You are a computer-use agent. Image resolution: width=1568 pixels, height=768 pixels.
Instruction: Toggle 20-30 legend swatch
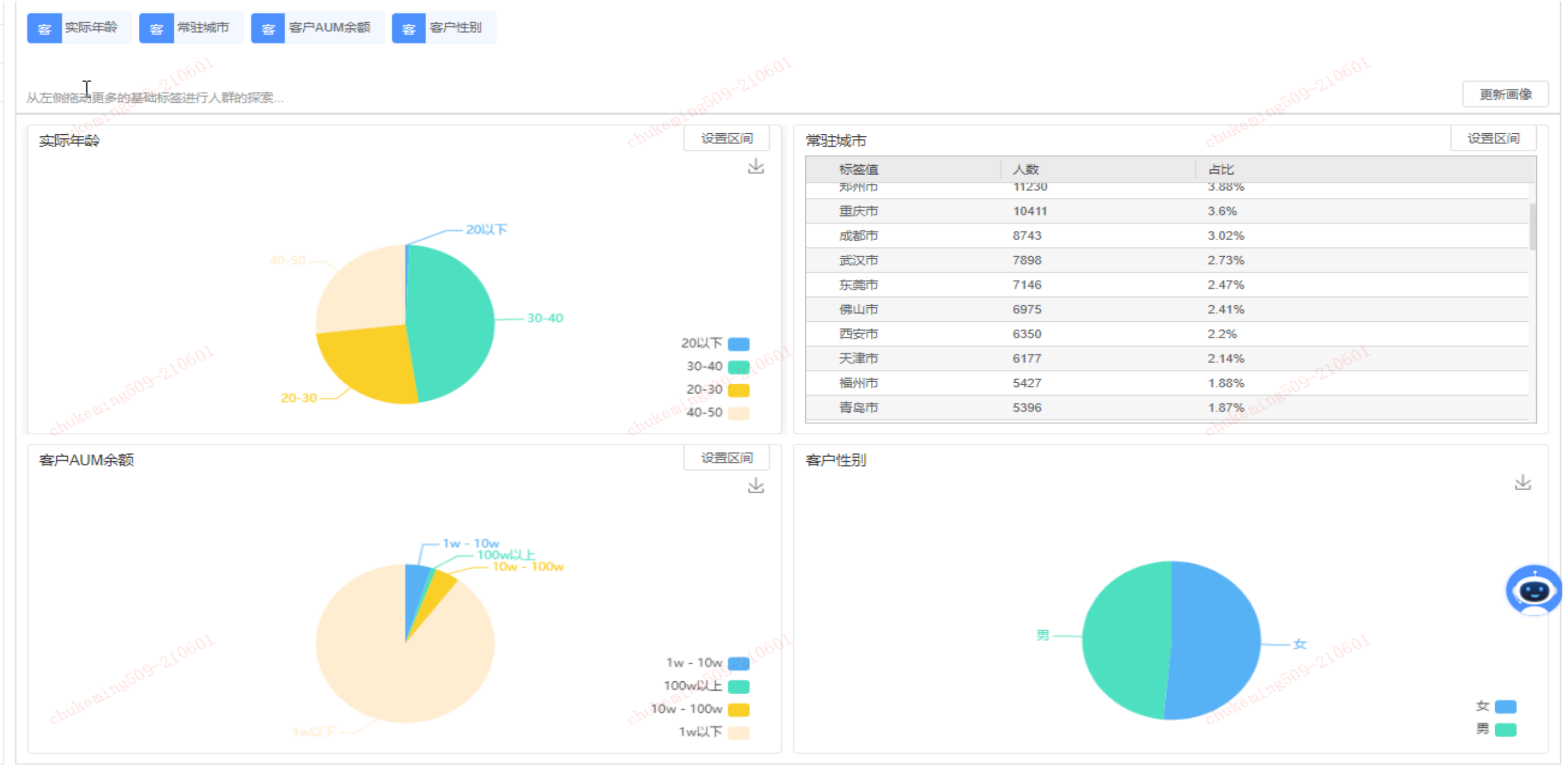(738, 390)
